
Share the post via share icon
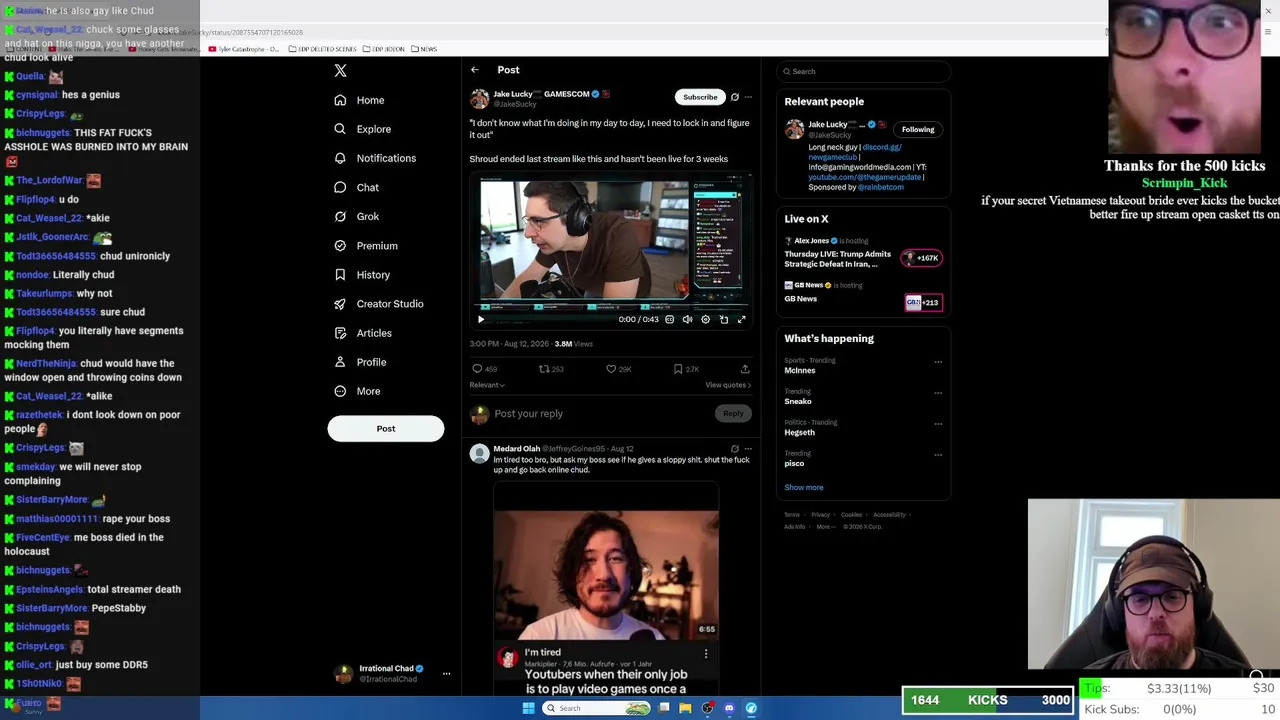pyautogui.click(x=745, y=369)
